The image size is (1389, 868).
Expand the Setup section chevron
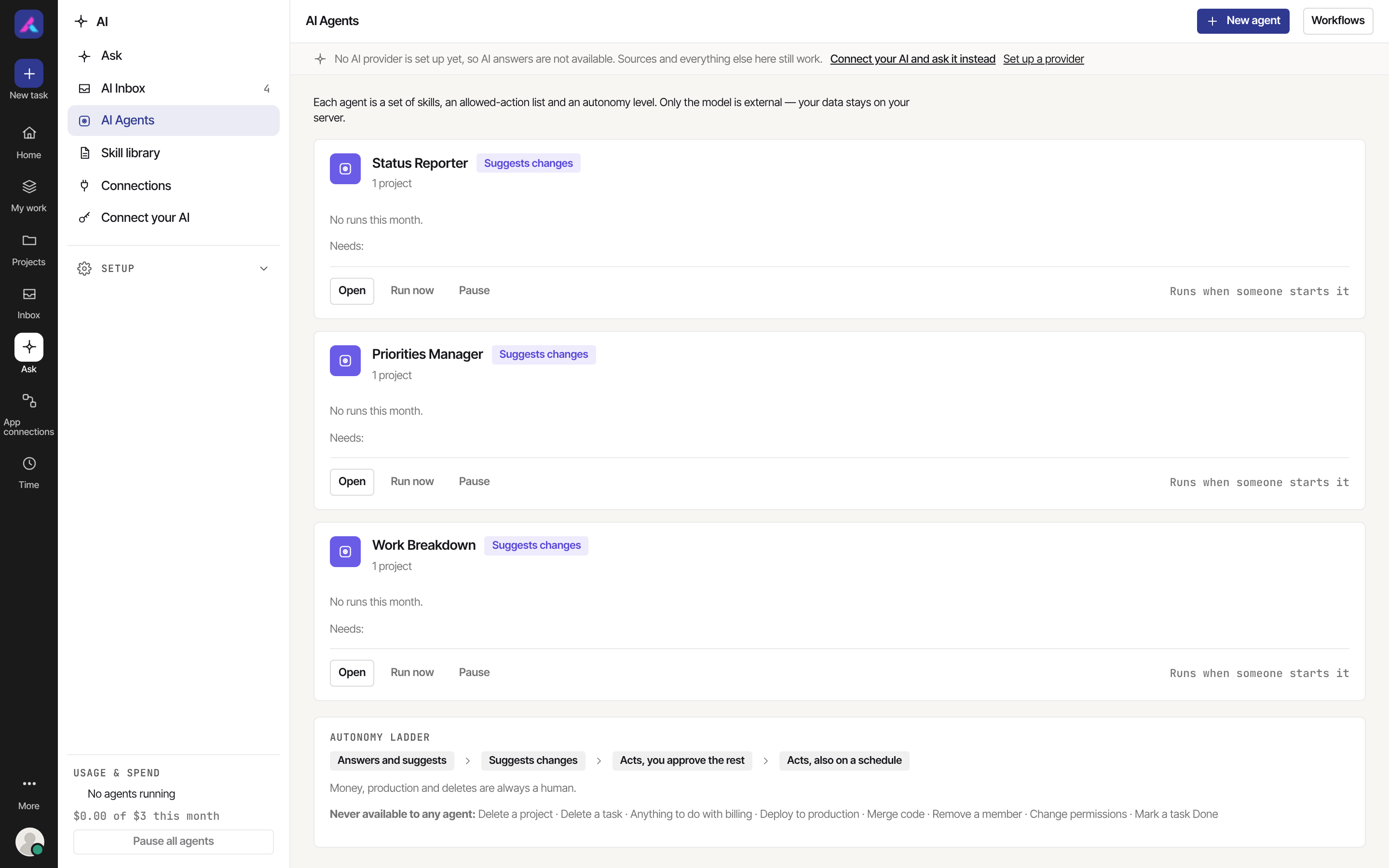(264, 269)
